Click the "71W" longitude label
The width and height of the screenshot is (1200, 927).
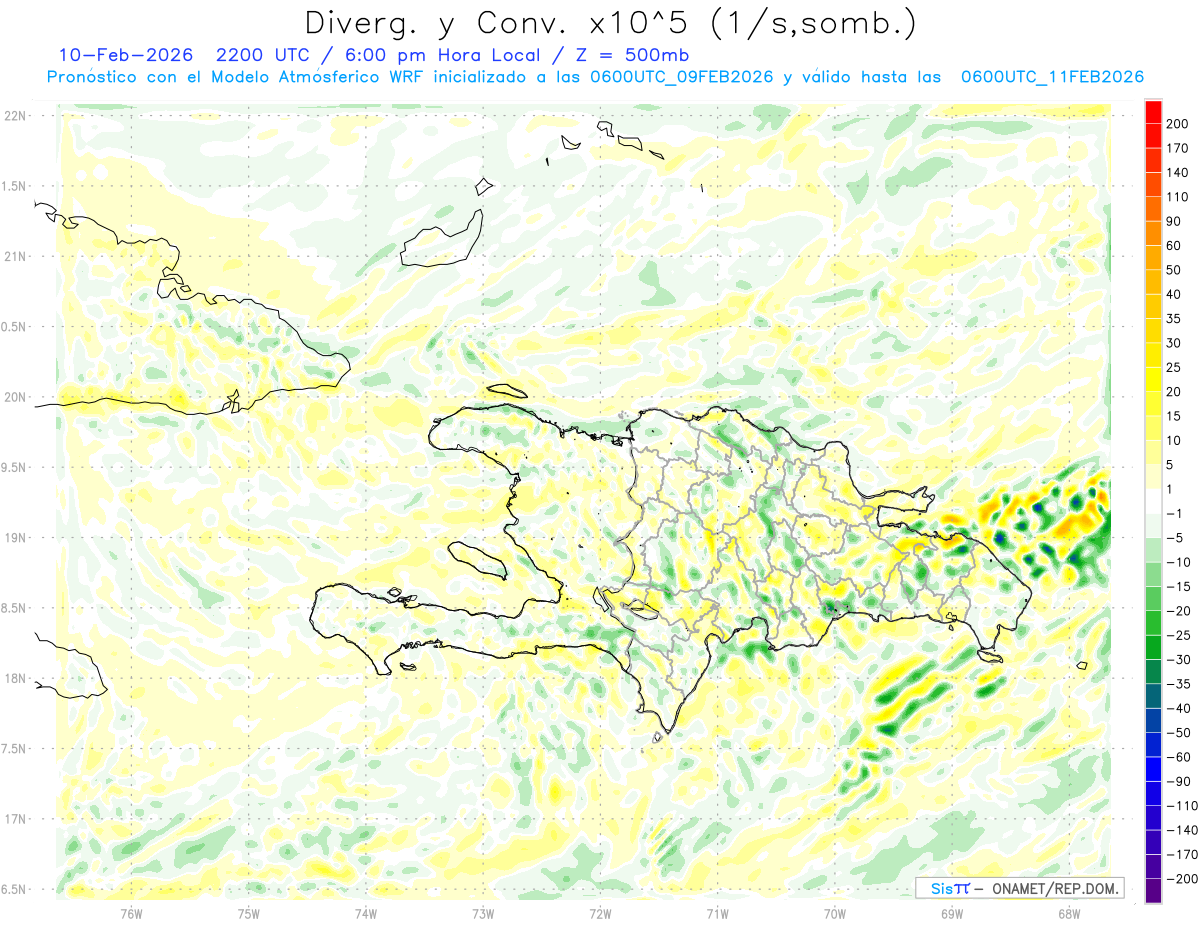[x=717, y=912]
